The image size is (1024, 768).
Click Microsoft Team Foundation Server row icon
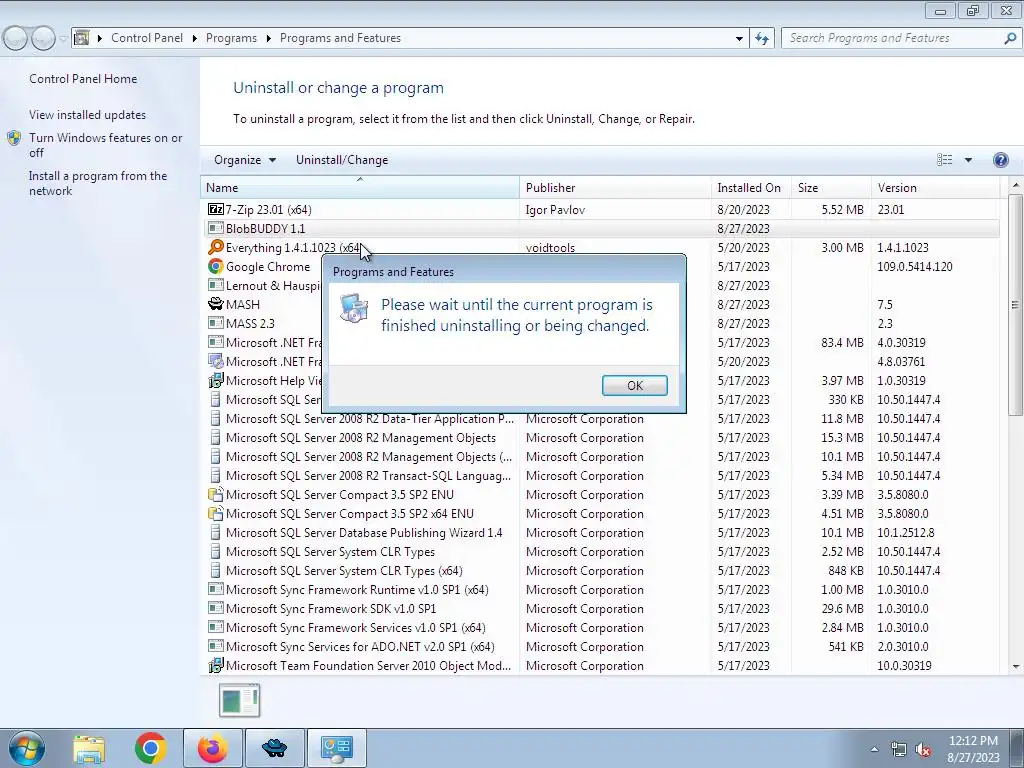tap(216, 665)
